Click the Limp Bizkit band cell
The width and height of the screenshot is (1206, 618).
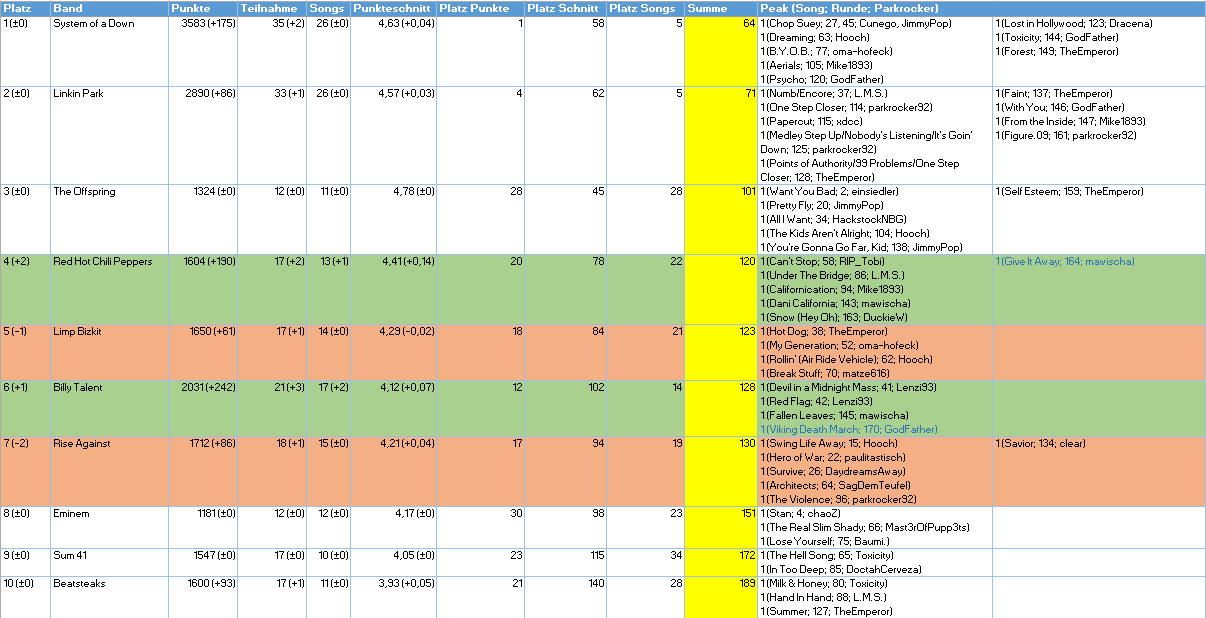pos(109,352)
